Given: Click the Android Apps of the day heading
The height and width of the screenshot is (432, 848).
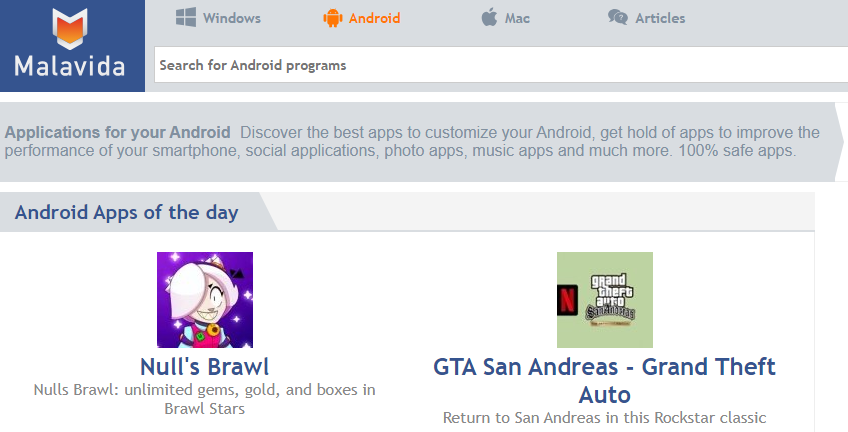Looking at the screenshot, I should (x=127, y=212).
